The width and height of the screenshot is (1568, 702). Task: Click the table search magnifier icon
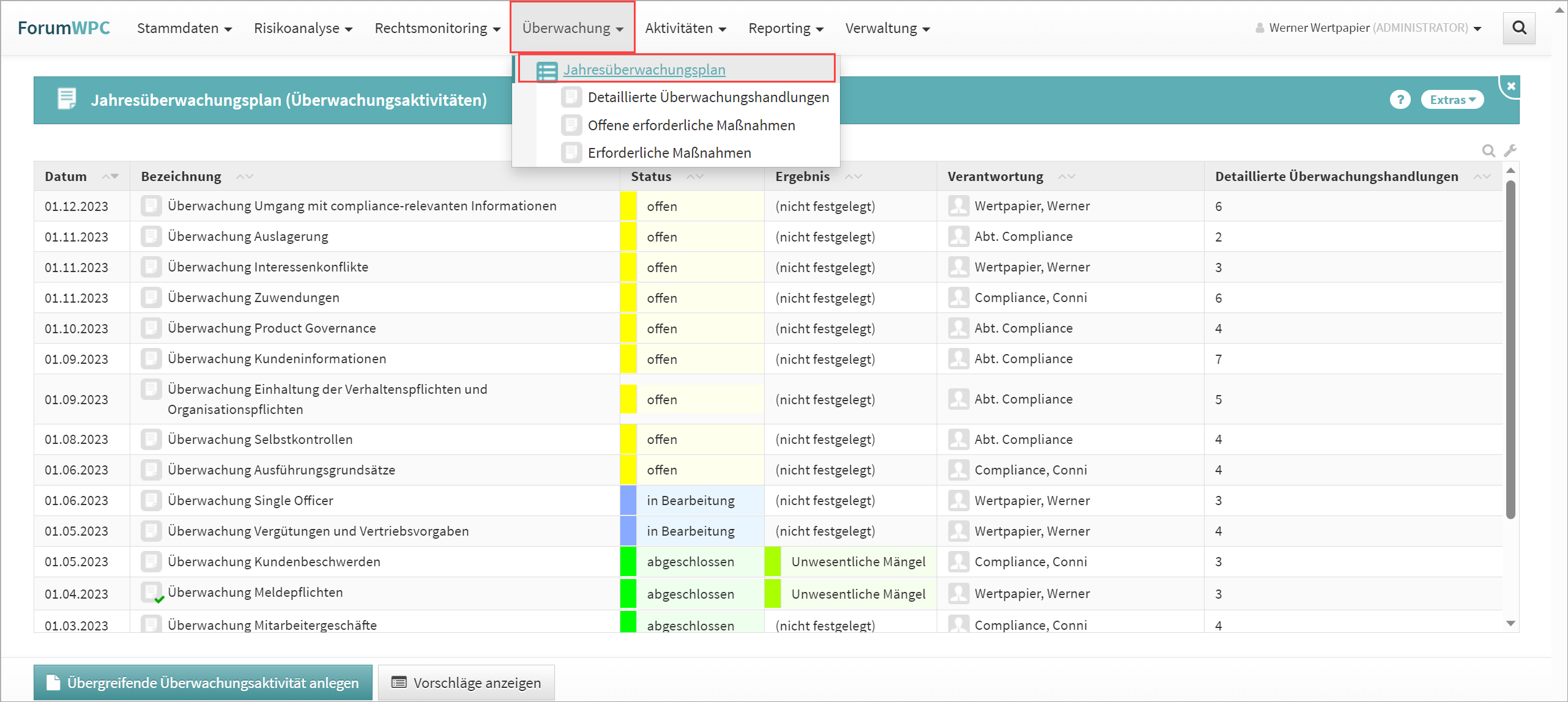click(x=1488, y=150)
